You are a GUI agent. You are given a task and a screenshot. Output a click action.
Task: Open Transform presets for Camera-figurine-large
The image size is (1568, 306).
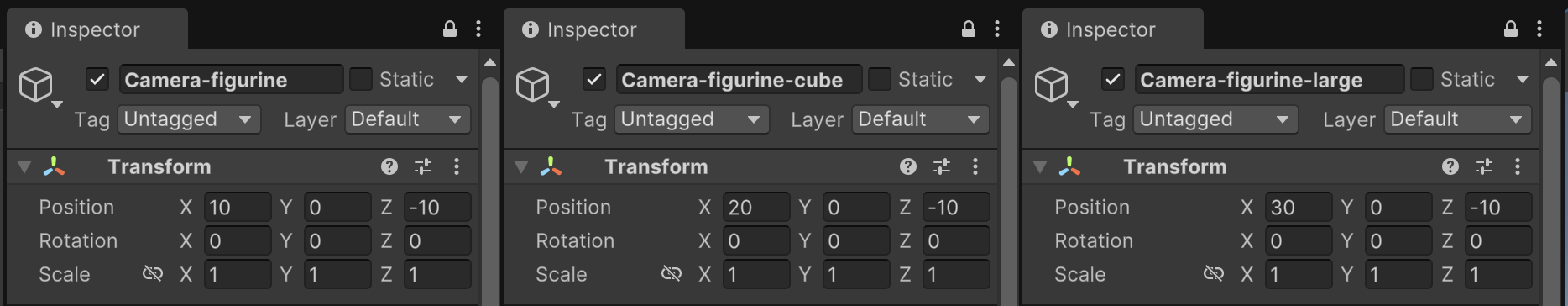[1484, 166]
